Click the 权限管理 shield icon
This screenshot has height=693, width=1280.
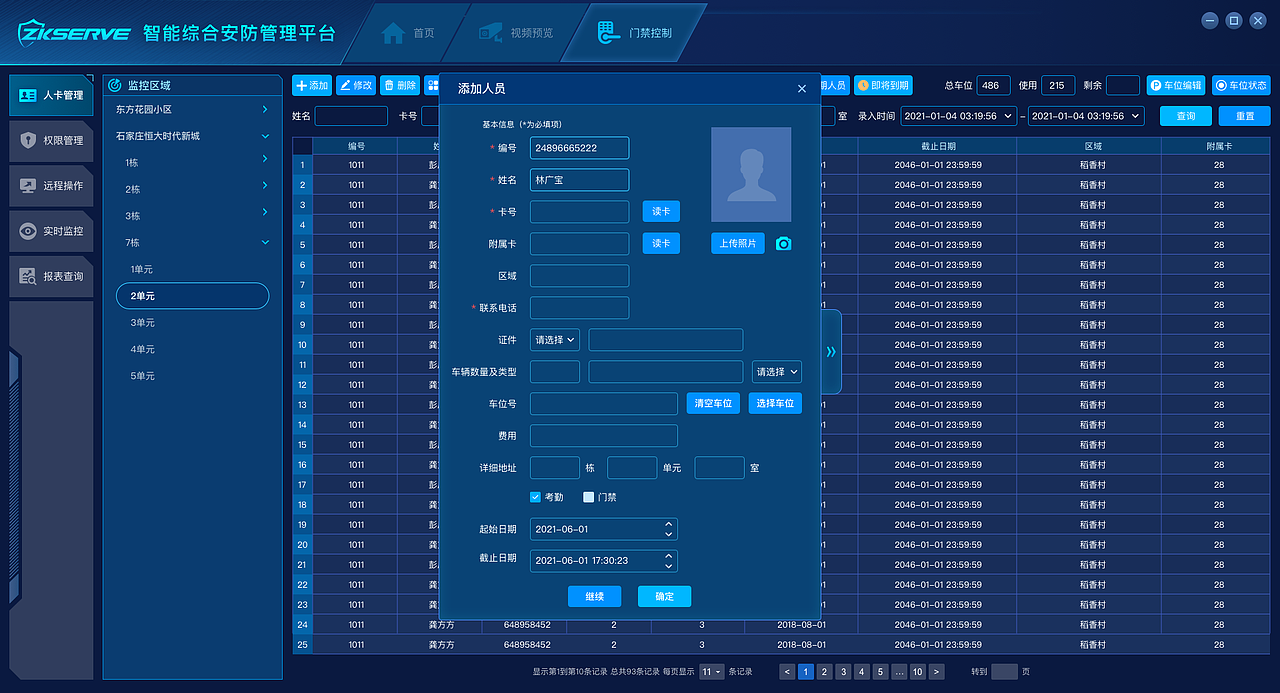(x=28, y=141)
